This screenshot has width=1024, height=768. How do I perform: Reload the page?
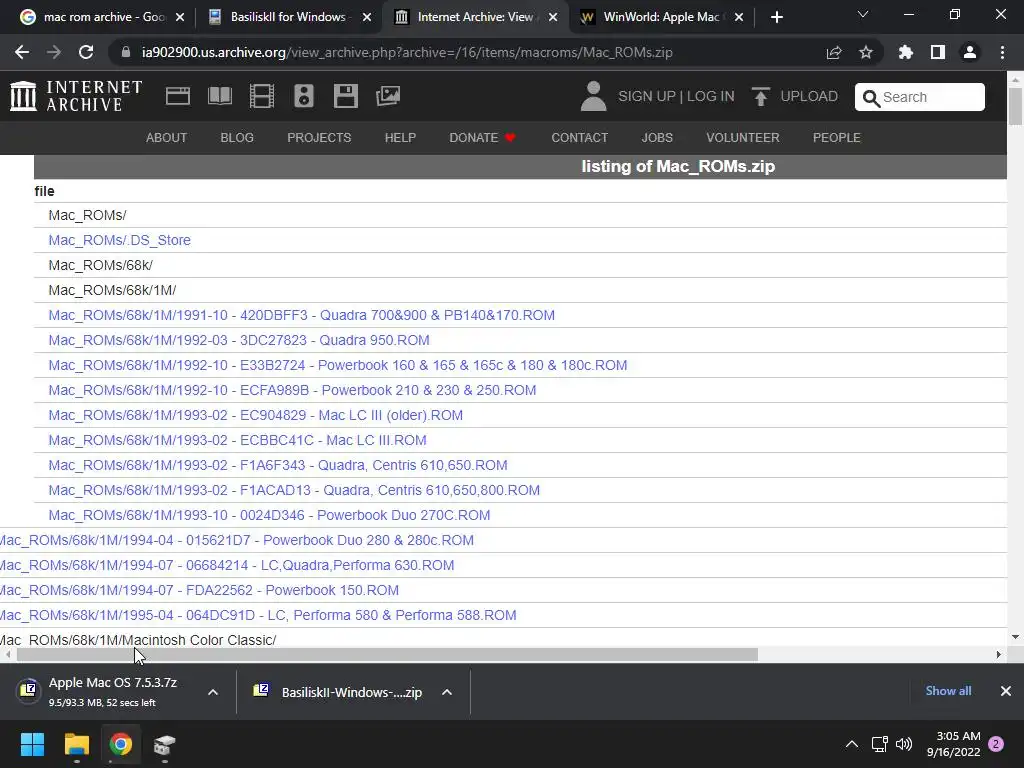coord(86,52)
